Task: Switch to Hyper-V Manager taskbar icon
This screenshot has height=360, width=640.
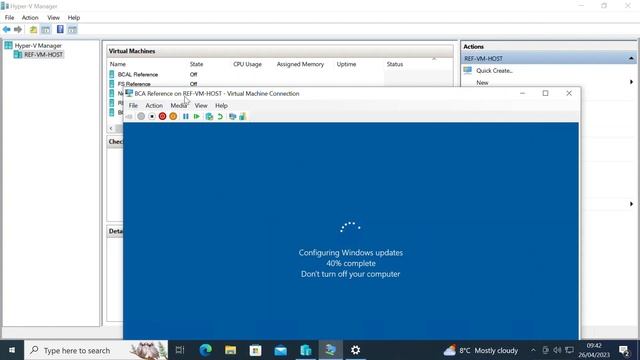Action: coord(306,350)
